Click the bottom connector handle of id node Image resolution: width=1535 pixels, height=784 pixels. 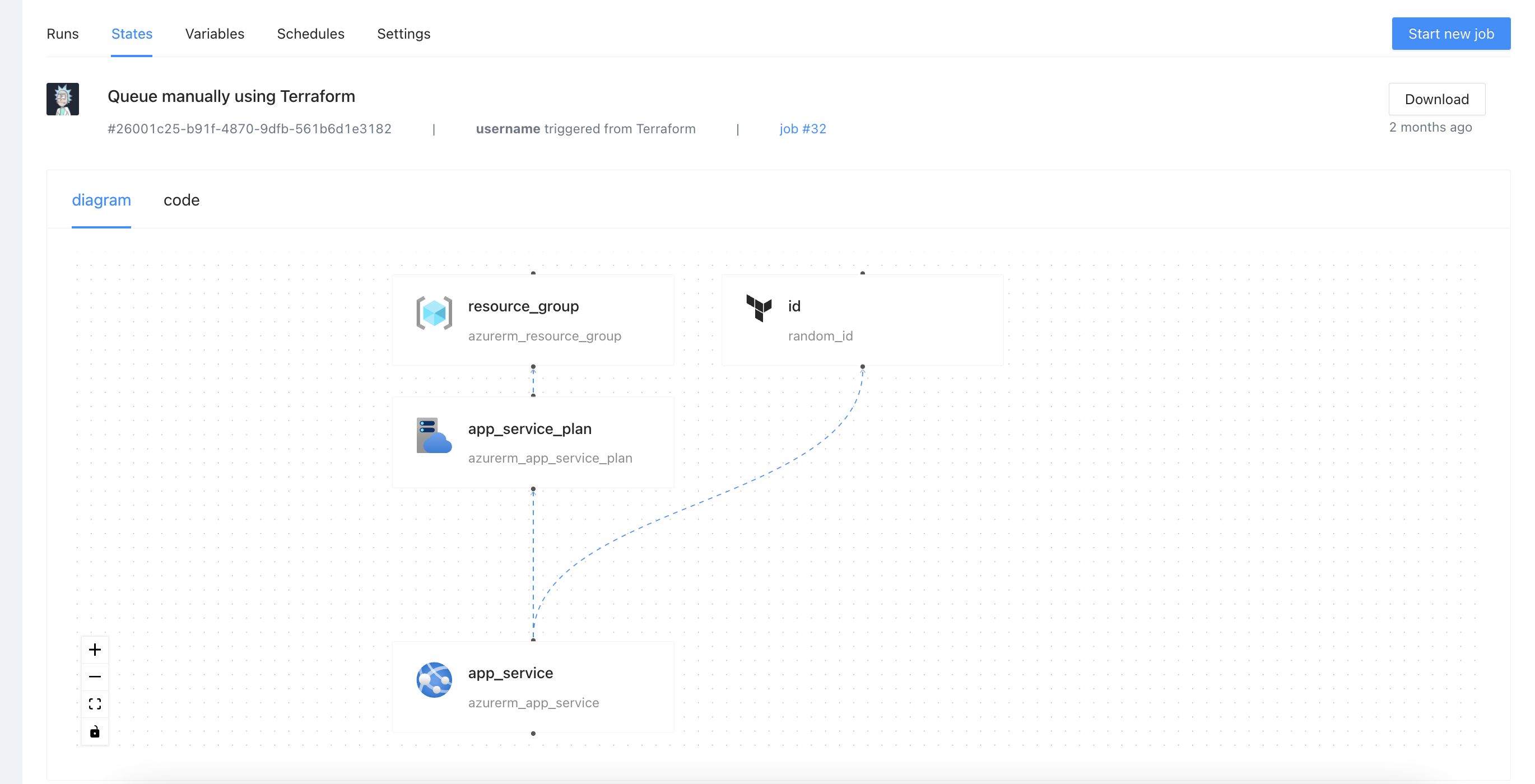pyautogui.click(x=862, y=366)
